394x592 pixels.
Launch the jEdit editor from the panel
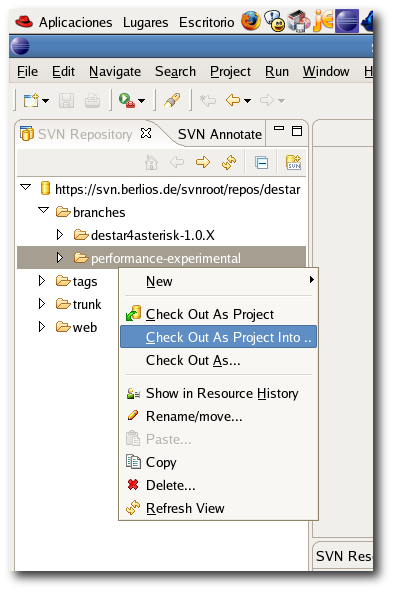click(323, 21)
